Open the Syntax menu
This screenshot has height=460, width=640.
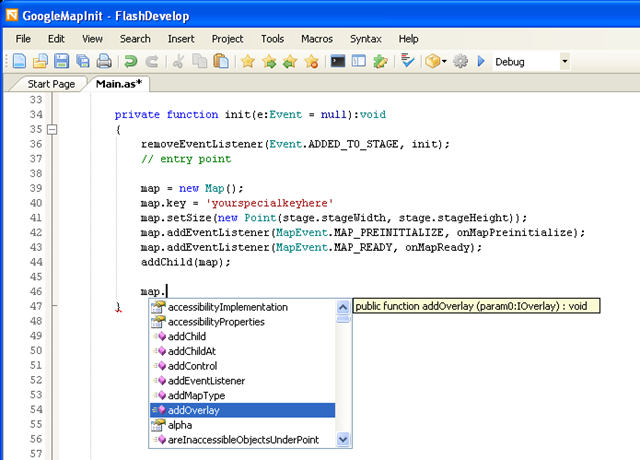point(365,39)
